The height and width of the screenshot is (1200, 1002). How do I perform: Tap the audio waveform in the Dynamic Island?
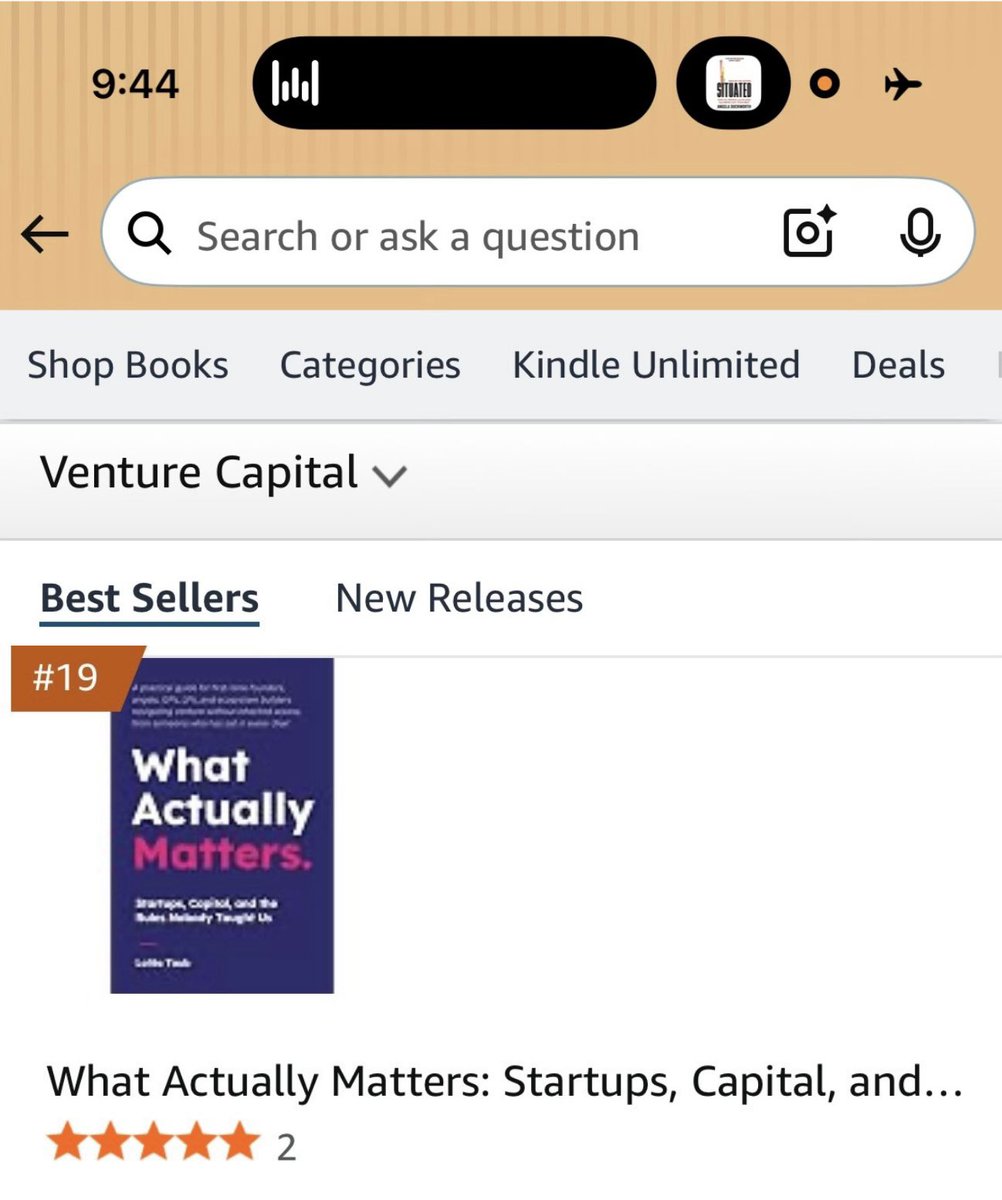click(x=295, y=84)
